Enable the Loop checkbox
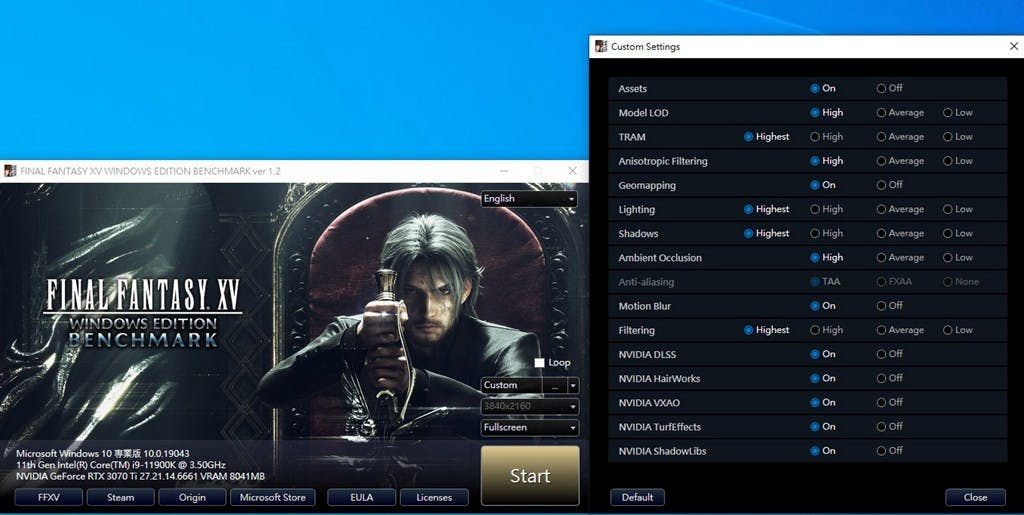Screen dimensions: 1024x515 [x=539, y=362]
